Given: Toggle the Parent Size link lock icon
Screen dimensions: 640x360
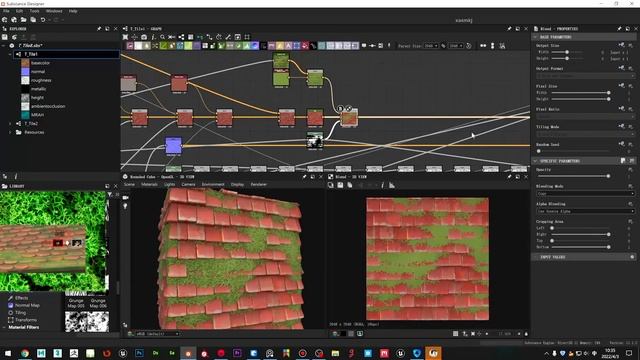Looking at the screenshot, I should point(444,46).
